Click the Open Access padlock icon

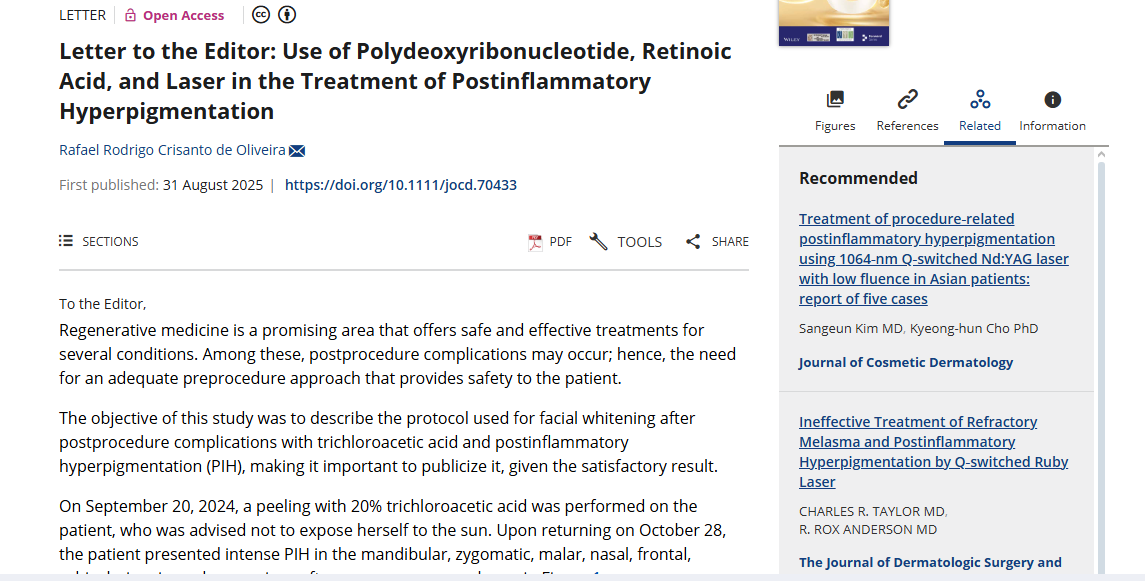pyautogui.click(x=131, y=15)
